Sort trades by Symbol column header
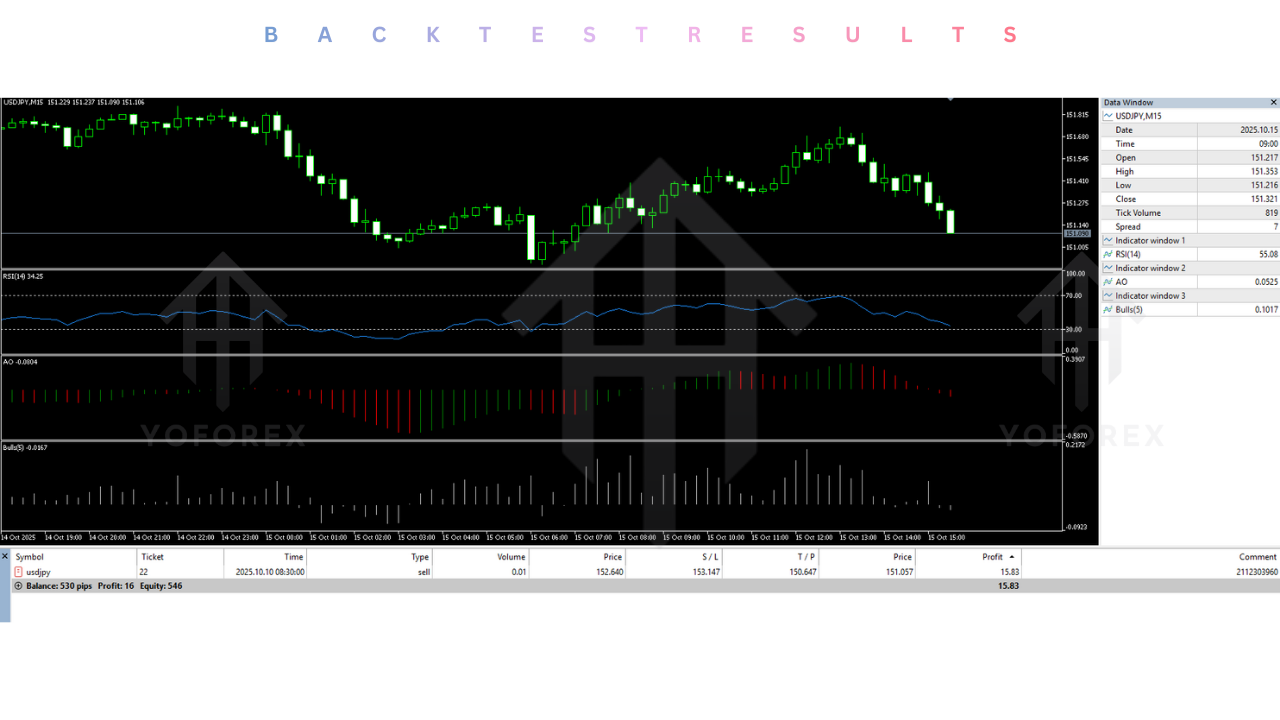The height and width of the screenshot is (720, 1280). click(30, 557)
